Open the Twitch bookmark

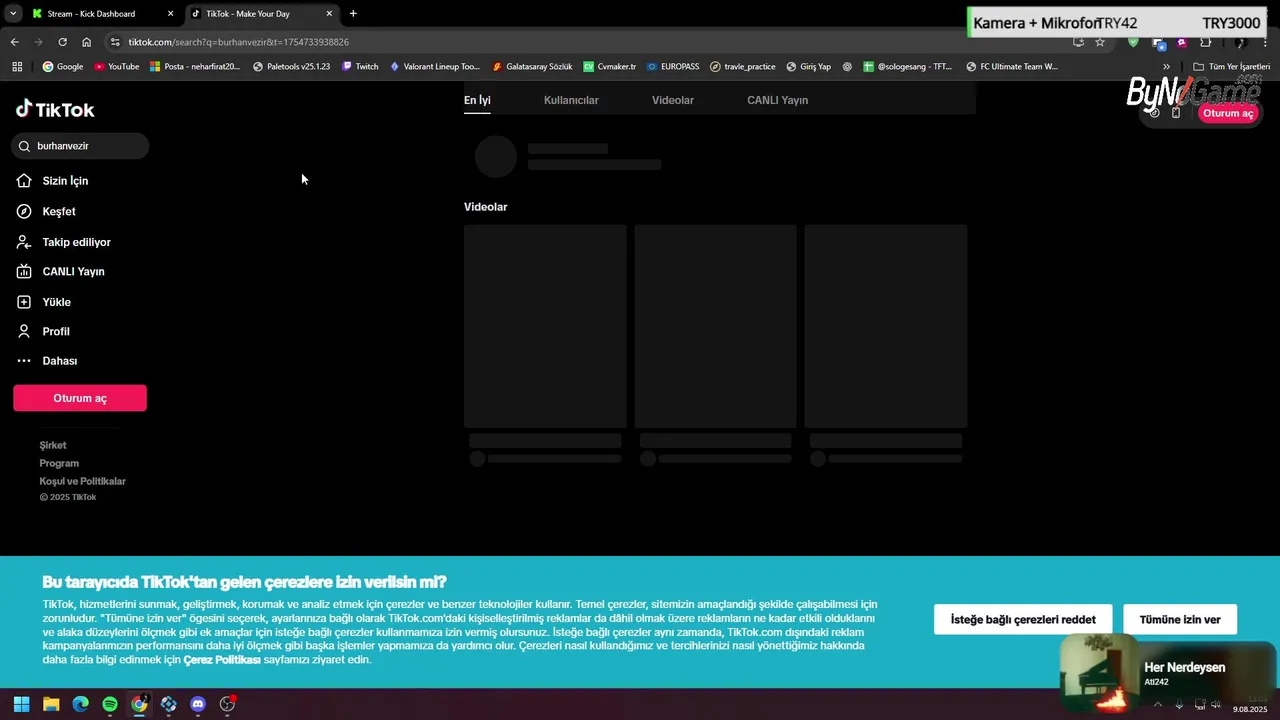pos(360,67)
